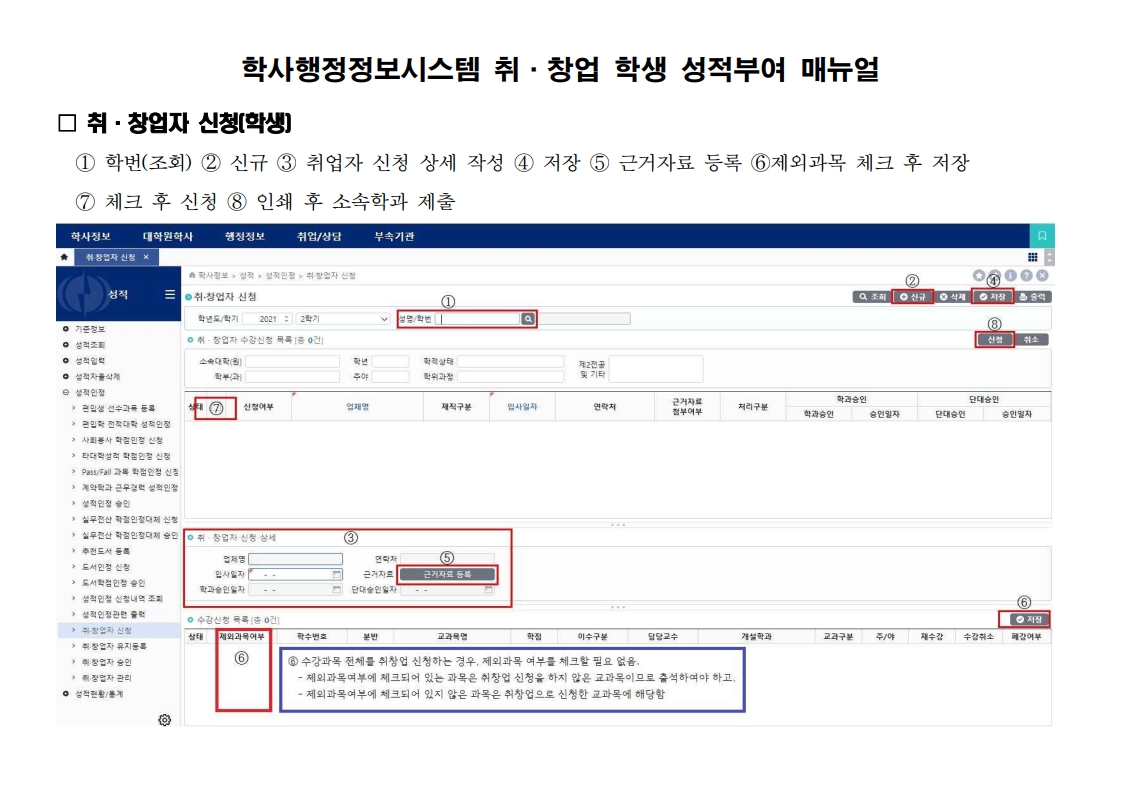Click the home icon in tab bar
This screenshot has height=793, width=1121.
click(x=65, y=257)
